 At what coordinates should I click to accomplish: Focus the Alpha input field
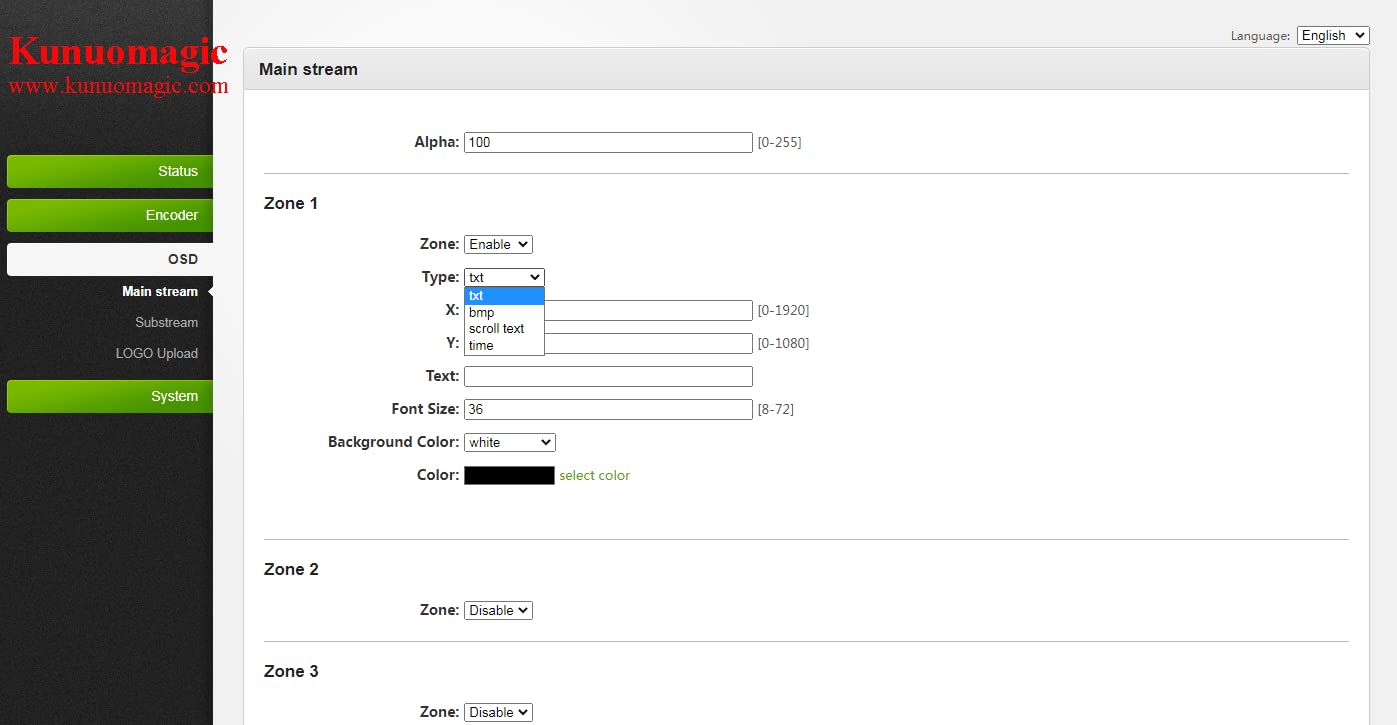click(608, 142)
